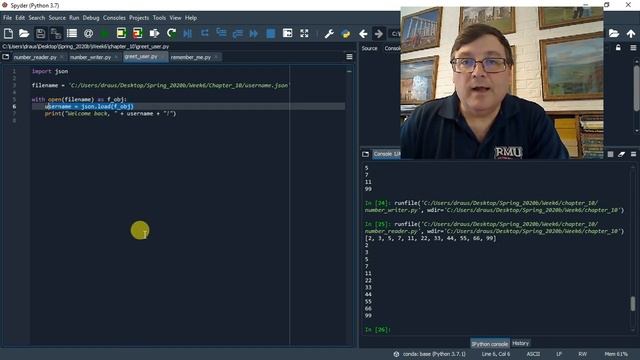Click the debug Step into icon
The width and height of the screenshot is (640, 360).
(221, 33)
